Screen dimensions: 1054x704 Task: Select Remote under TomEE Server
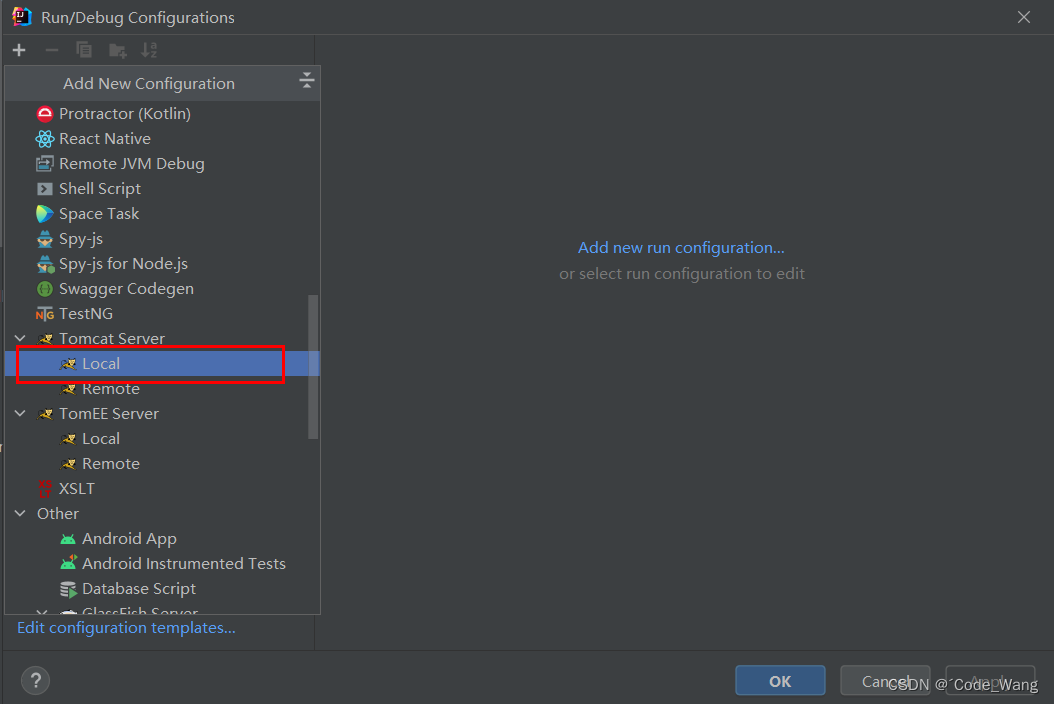coord(162,464)
